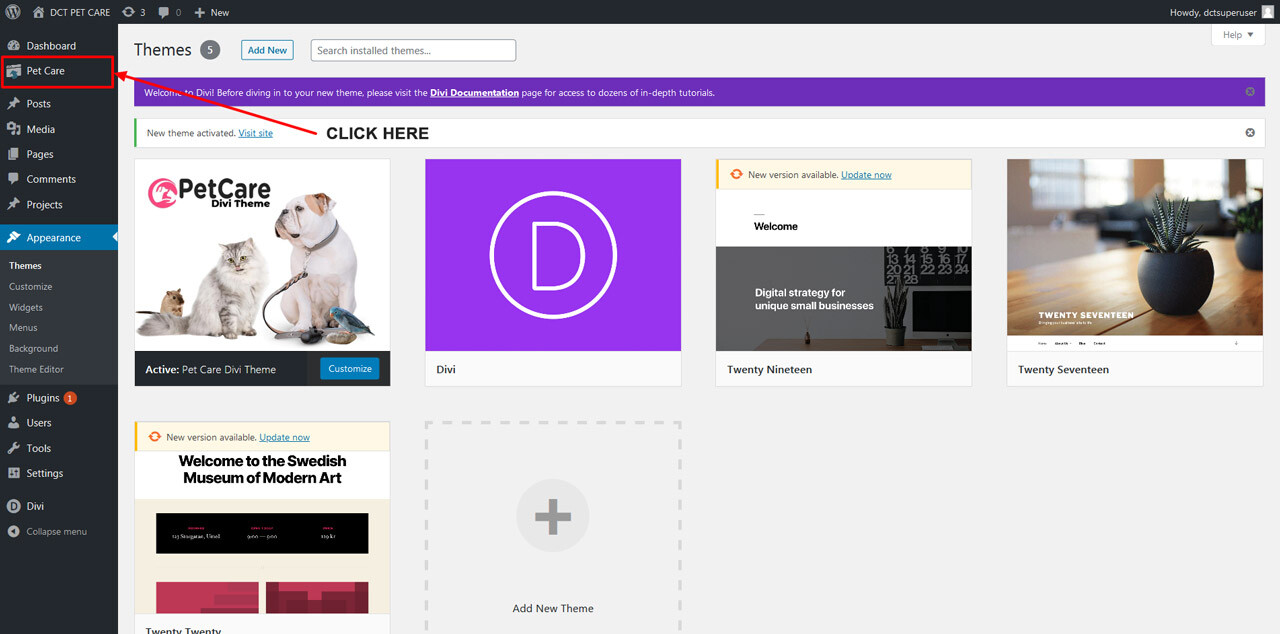Click the Tools wrench icon

(14, 448)
